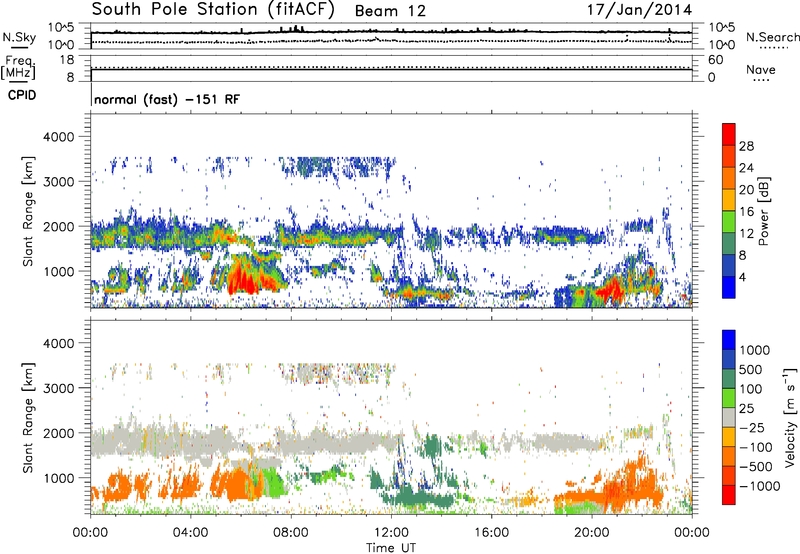
Task: Select the red top segment of the power colorbar
Action: (x=729, y=135)
